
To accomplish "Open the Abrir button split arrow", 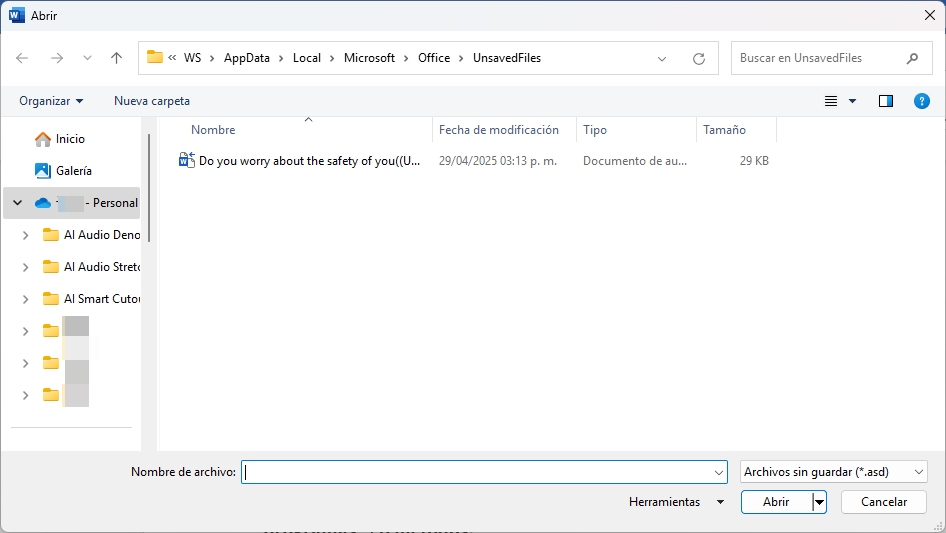I will click(819, 502).
